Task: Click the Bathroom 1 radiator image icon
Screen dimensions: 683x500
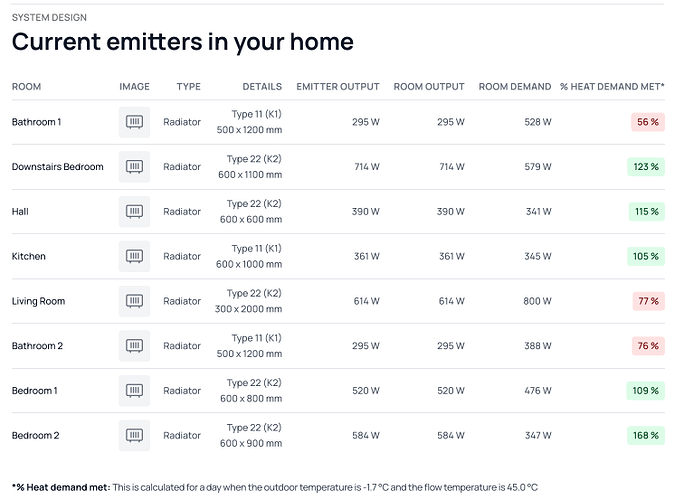Action: pyautogui.click(x=134, y=122)
